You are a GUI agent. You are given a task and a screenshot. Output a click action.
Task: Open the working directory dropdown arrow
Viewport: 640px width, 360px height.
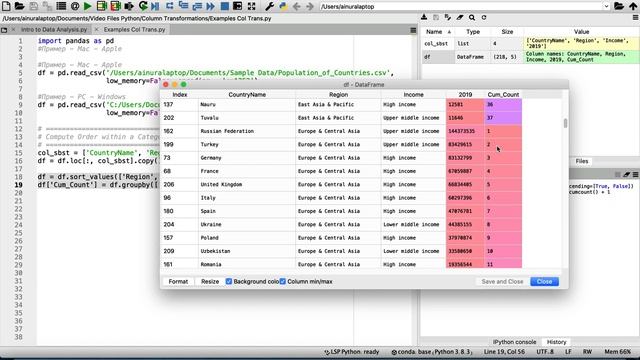(606, 6)
